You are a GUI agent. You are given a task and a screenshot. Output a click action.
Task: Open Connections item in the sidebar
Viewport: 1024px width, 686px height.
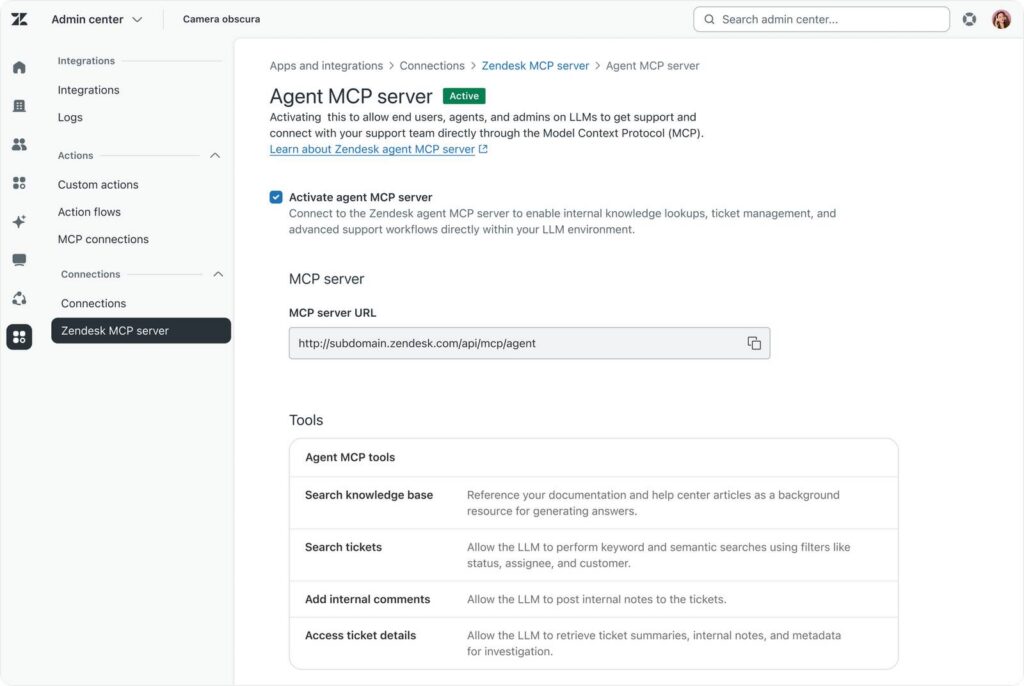93,304
